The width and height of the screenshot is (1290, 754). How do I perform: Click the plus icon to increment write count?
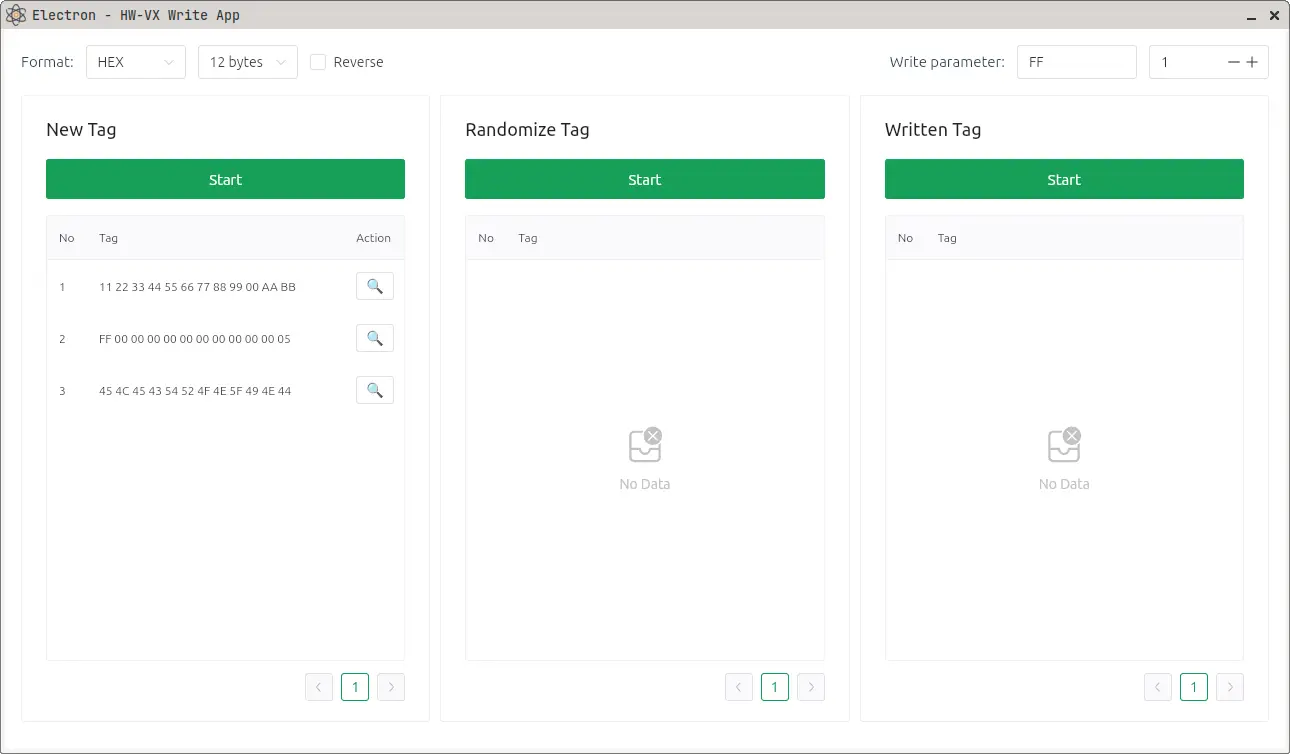click(x=1252, y=62)
